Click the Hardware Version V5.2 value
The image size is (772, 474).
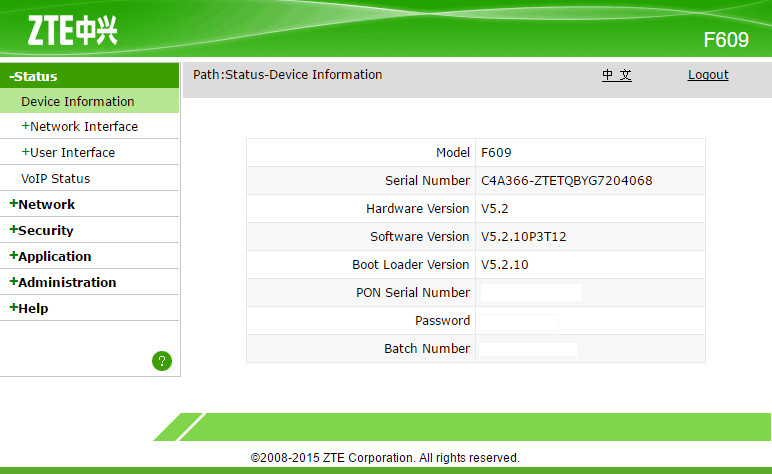pyautogui.click(x=495, y=209)
